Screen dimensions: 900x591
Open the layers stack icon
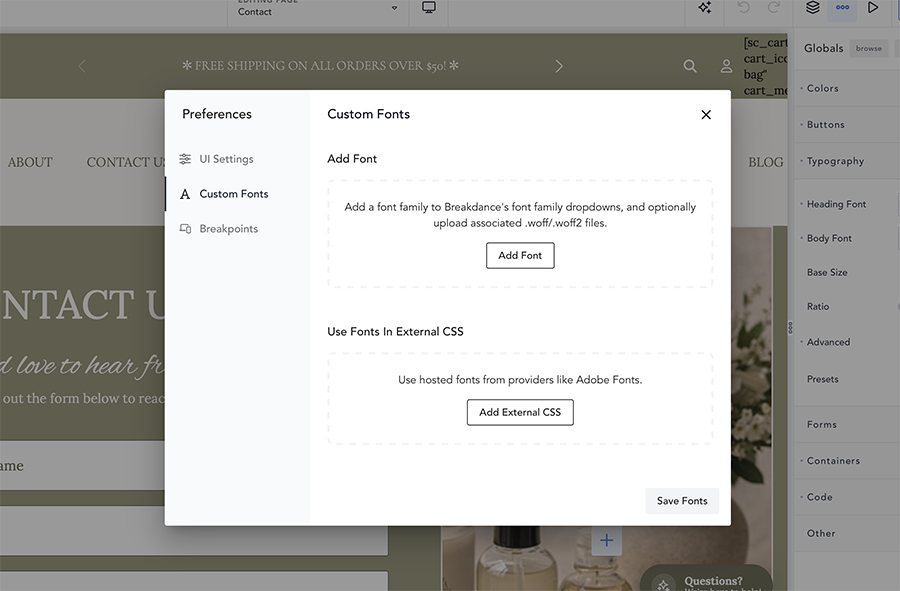tap(813, 8)
